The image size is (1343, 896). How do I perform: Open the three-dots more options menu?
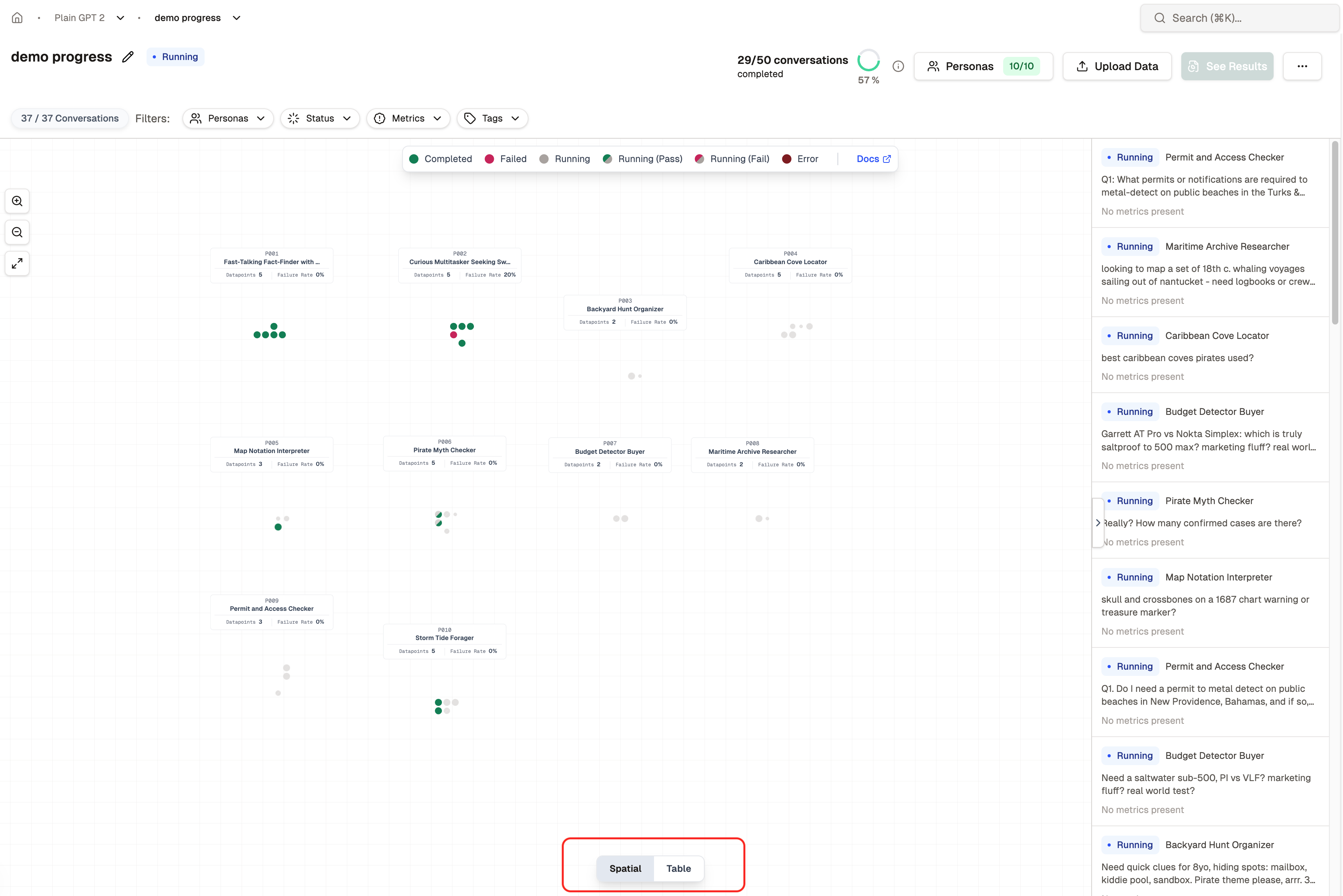pyautogui.click(x=1302, y=66)
